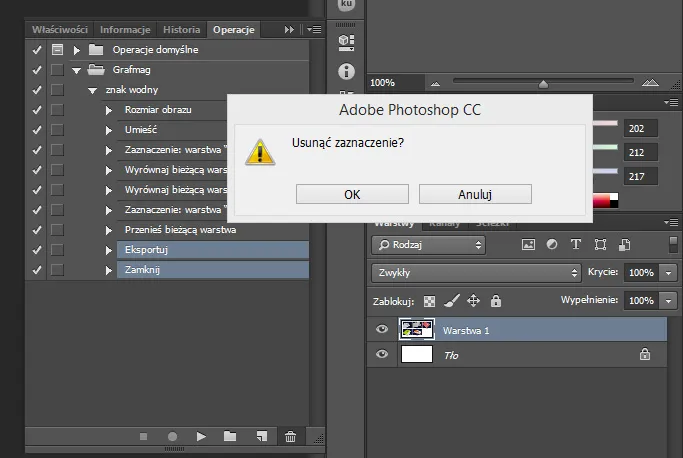Create a new action set folder
This screenshot has height=458, width=683.
click(x=230, y=437)
